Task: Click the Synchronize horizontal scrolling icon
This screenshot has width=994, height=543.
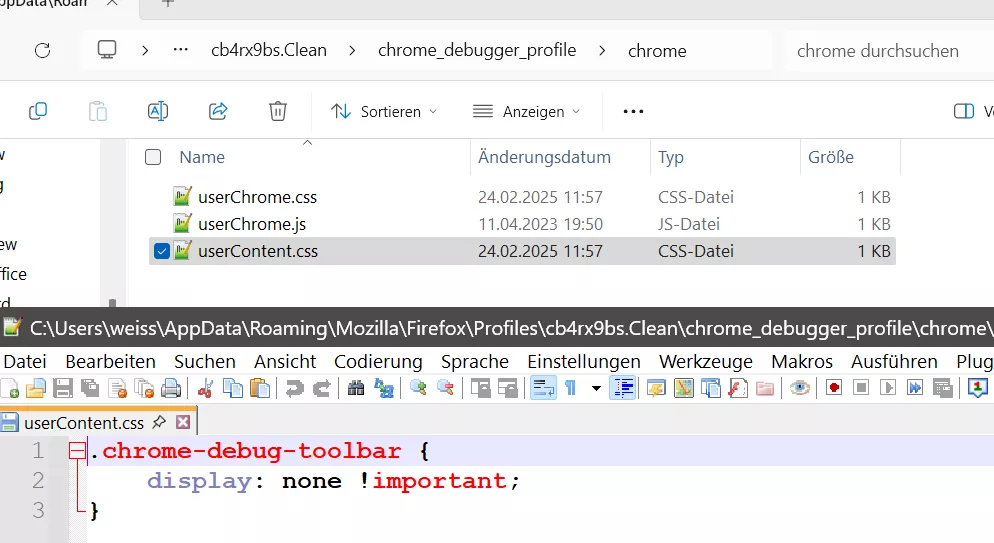Action: point(507,388)
